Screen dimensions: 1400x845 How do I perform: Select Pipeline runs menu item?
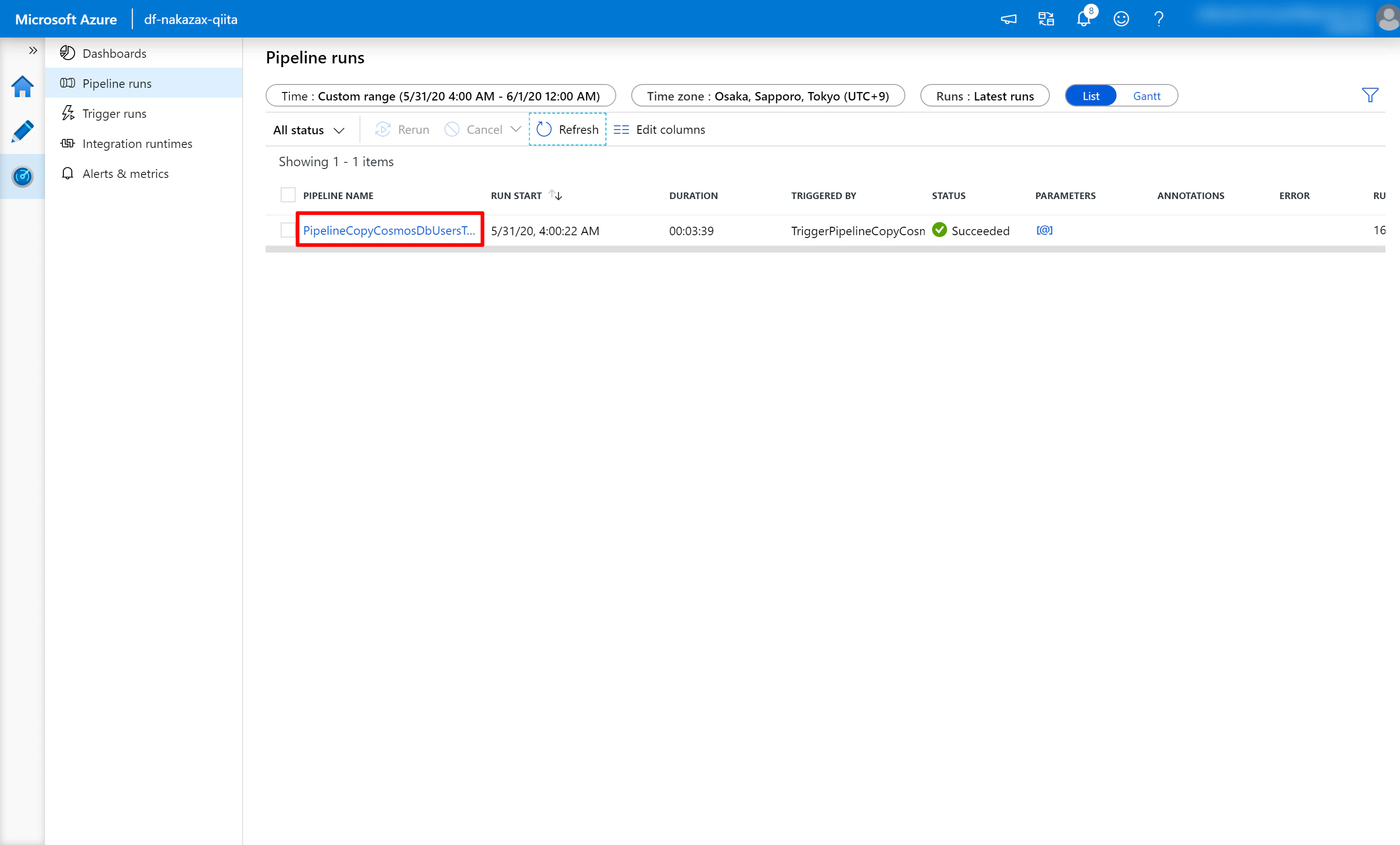[x=144, y=83]
